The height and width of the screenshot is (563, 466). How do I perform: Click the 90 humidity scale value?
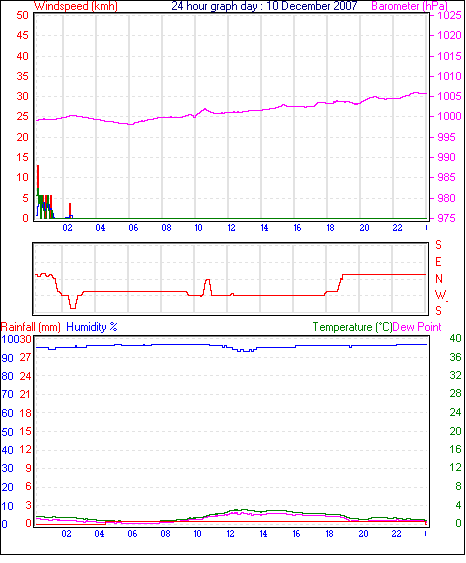(8, 358)
